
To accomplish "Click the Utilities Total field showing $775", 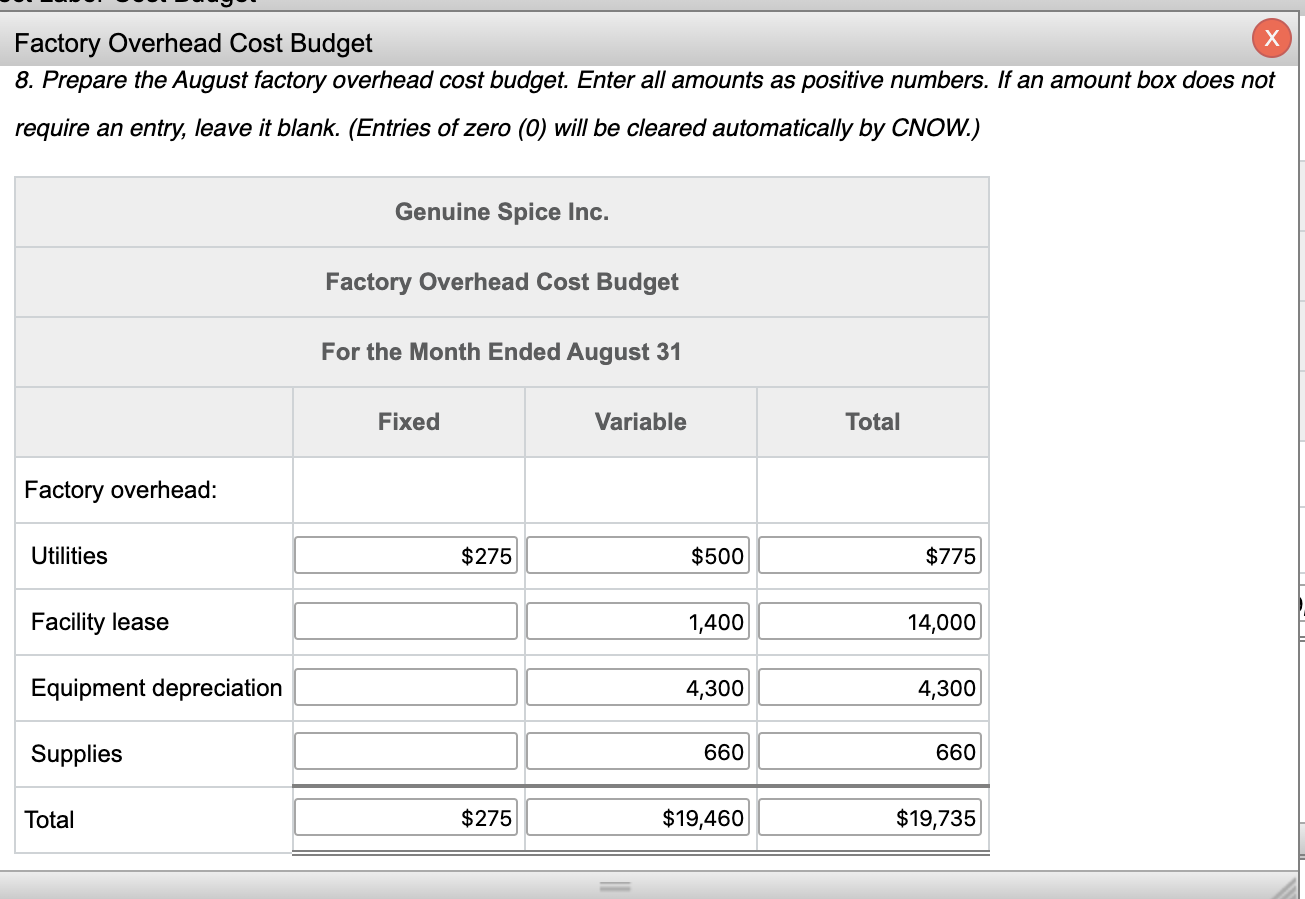I will pyautogui.click(x=870, y=555).
